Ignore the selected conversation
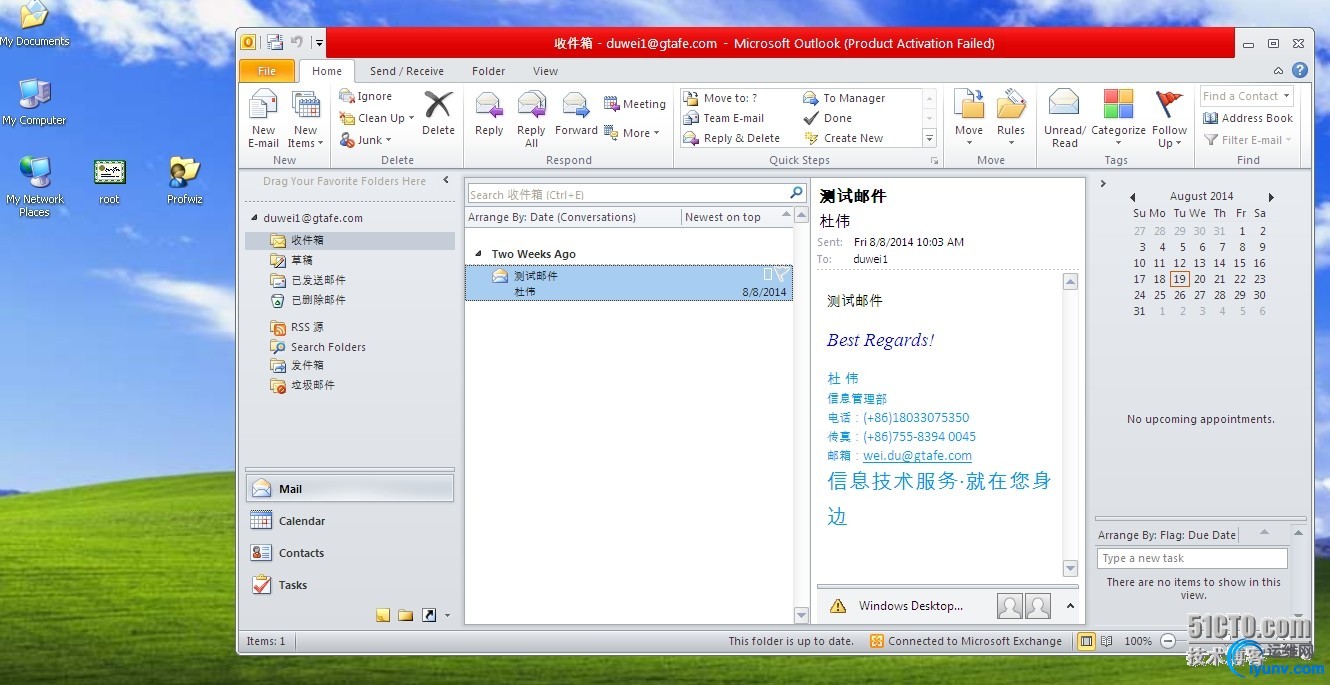 point(366,96)
